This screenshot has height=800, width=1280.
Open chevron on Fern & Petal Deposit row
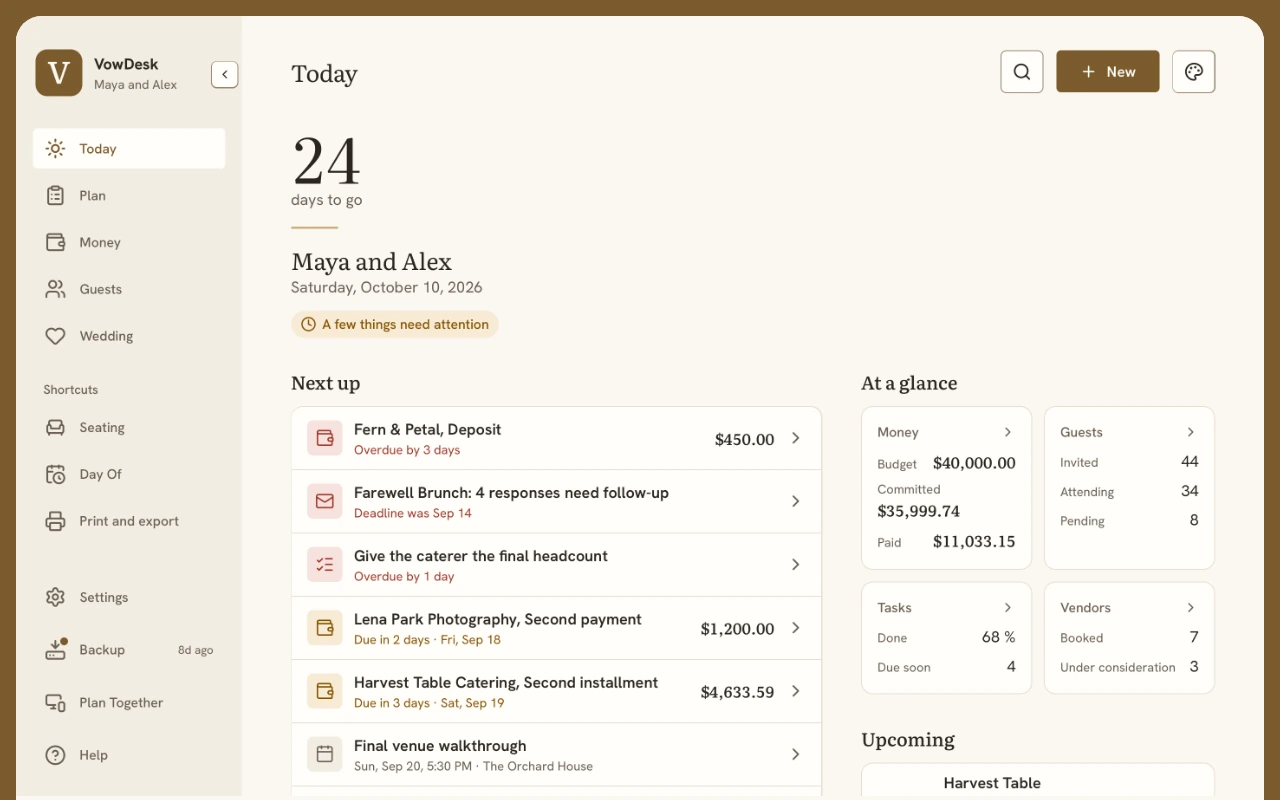pos(796,438)
